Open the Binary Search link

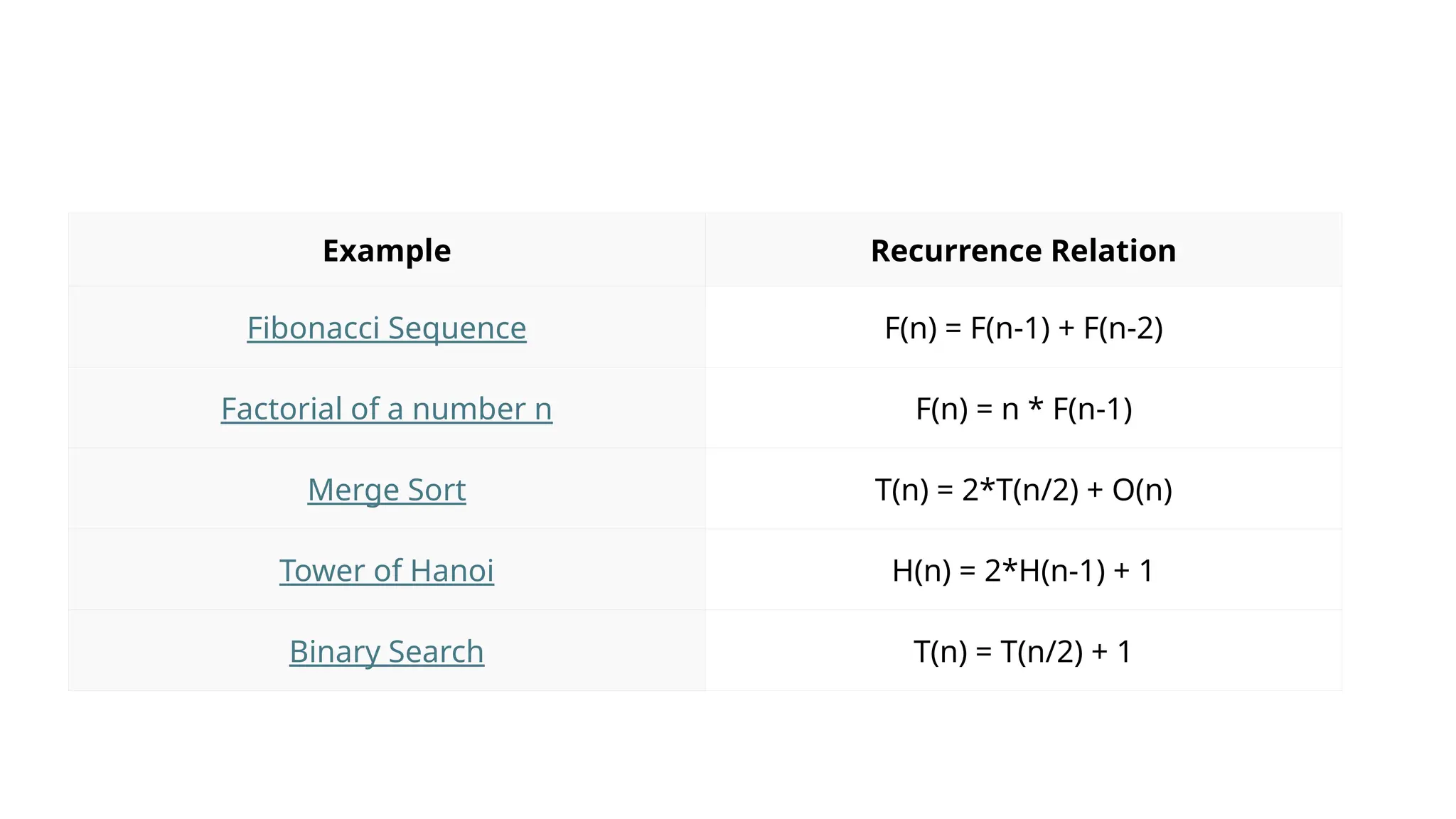pyautogui.click(x=386, y=651)
